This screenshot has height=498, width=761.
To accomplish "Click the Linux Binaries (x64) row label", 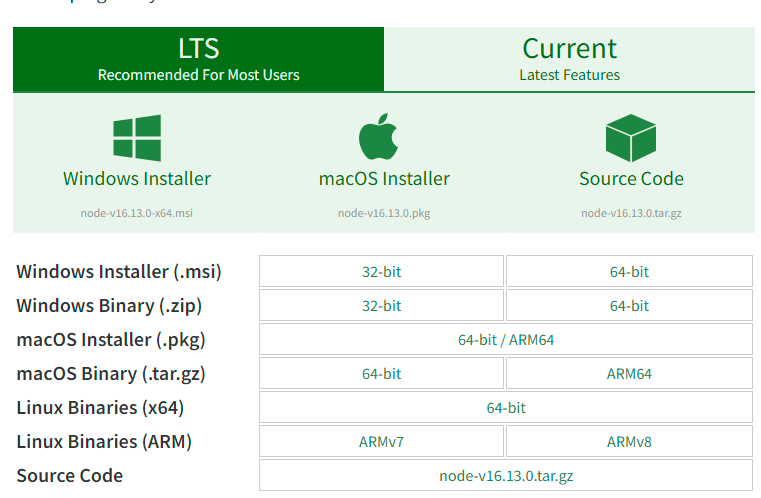I will pos(100,407).
